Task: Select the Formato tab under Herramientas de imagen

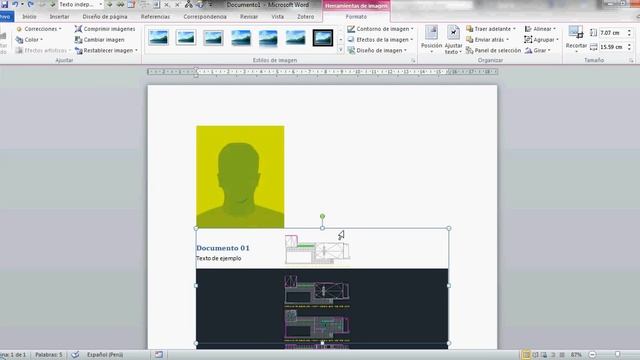Action: [356, 17]
